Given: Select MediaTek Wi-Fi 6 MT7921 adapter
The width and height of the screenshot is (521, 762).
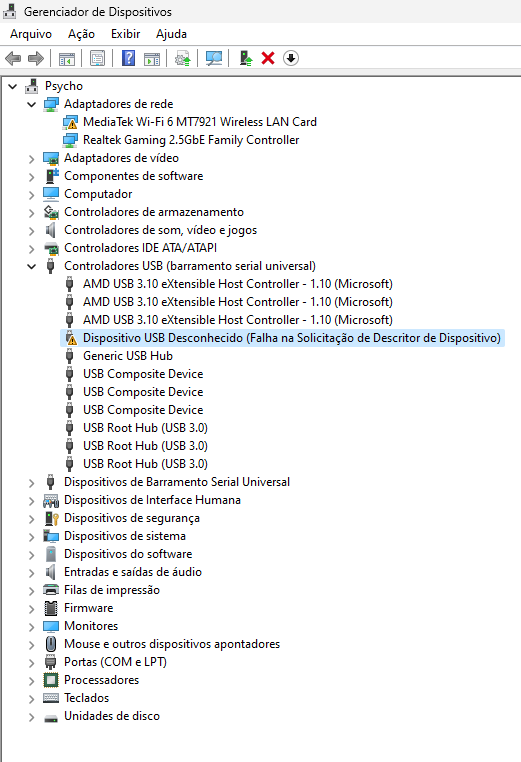Looking at the screenshot, I should point(200,122).
